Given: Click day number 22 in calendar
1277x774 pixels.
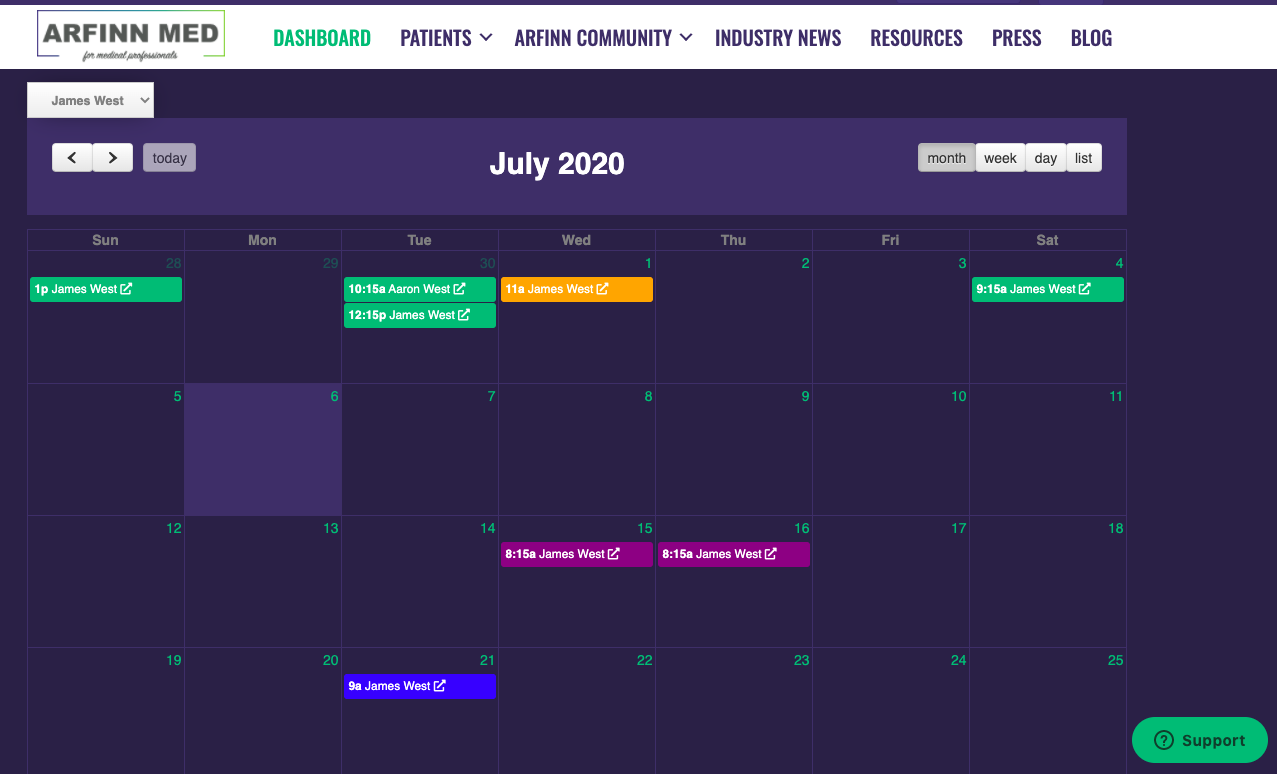Looking at the screenshot, I should [x=645, y=660].
